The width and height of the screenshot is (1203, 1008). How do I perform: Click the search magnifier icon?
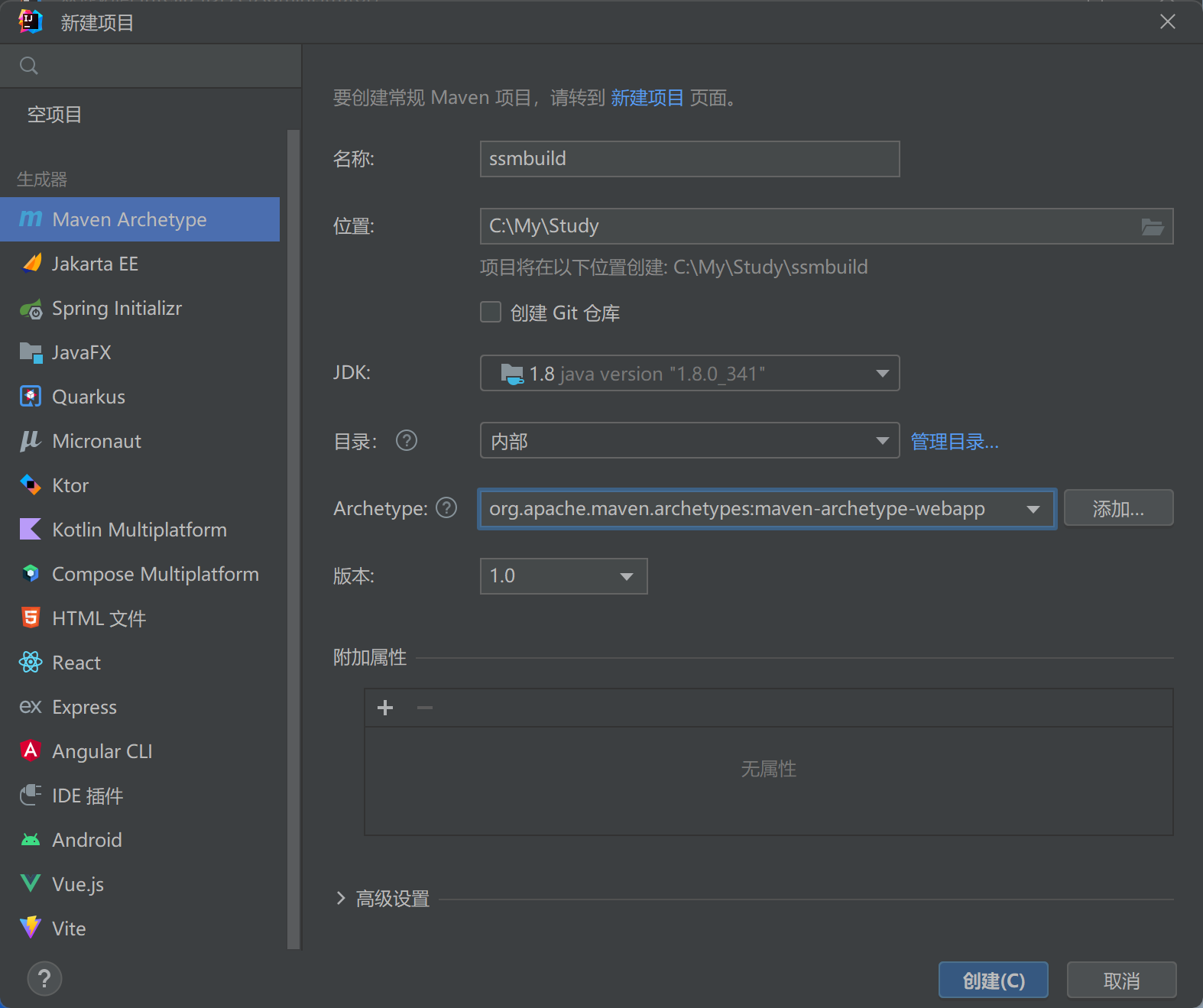tap(29, 66)
